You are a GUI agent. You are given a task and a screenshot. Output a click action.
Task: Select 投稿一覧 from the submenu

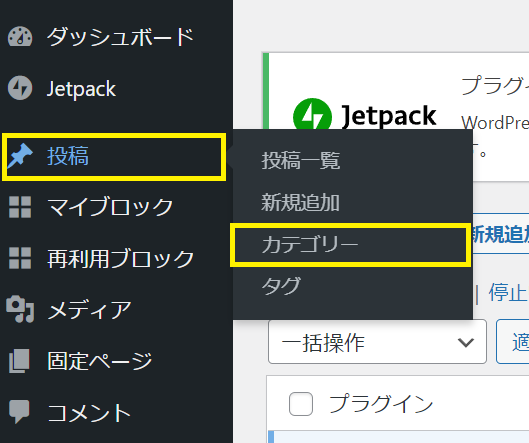301,160
